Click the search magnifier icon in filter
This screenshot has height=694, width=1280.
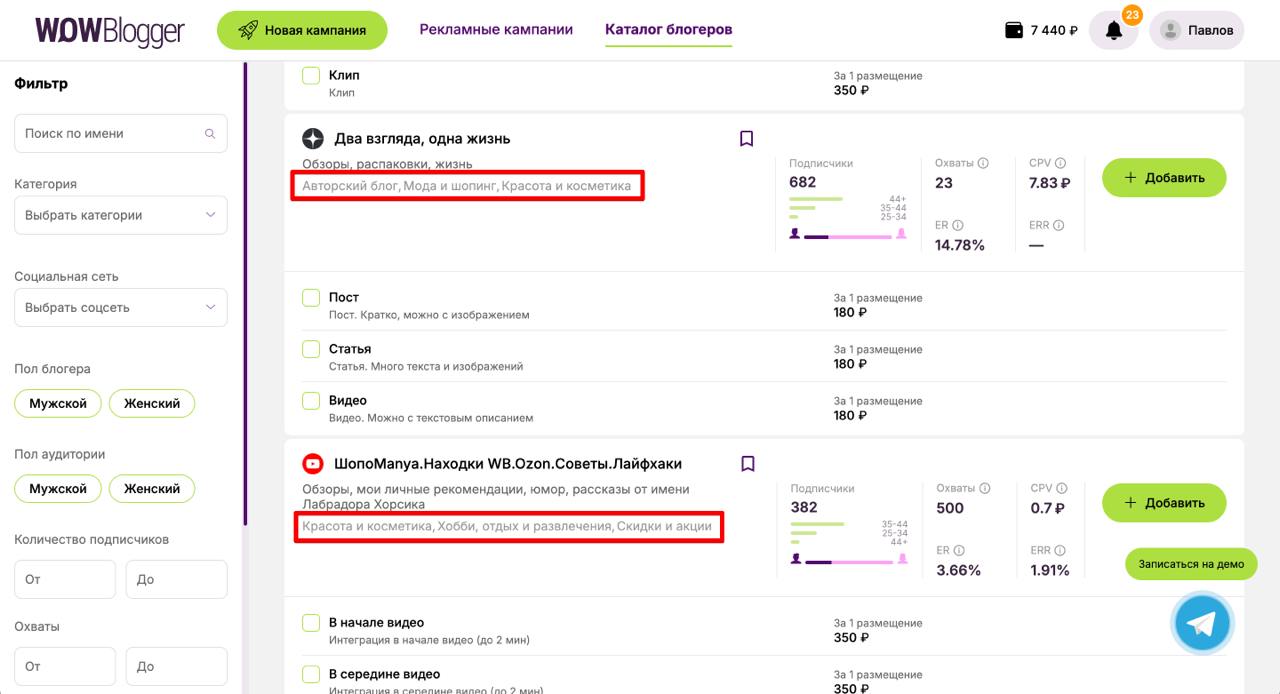tap(210, 133)
